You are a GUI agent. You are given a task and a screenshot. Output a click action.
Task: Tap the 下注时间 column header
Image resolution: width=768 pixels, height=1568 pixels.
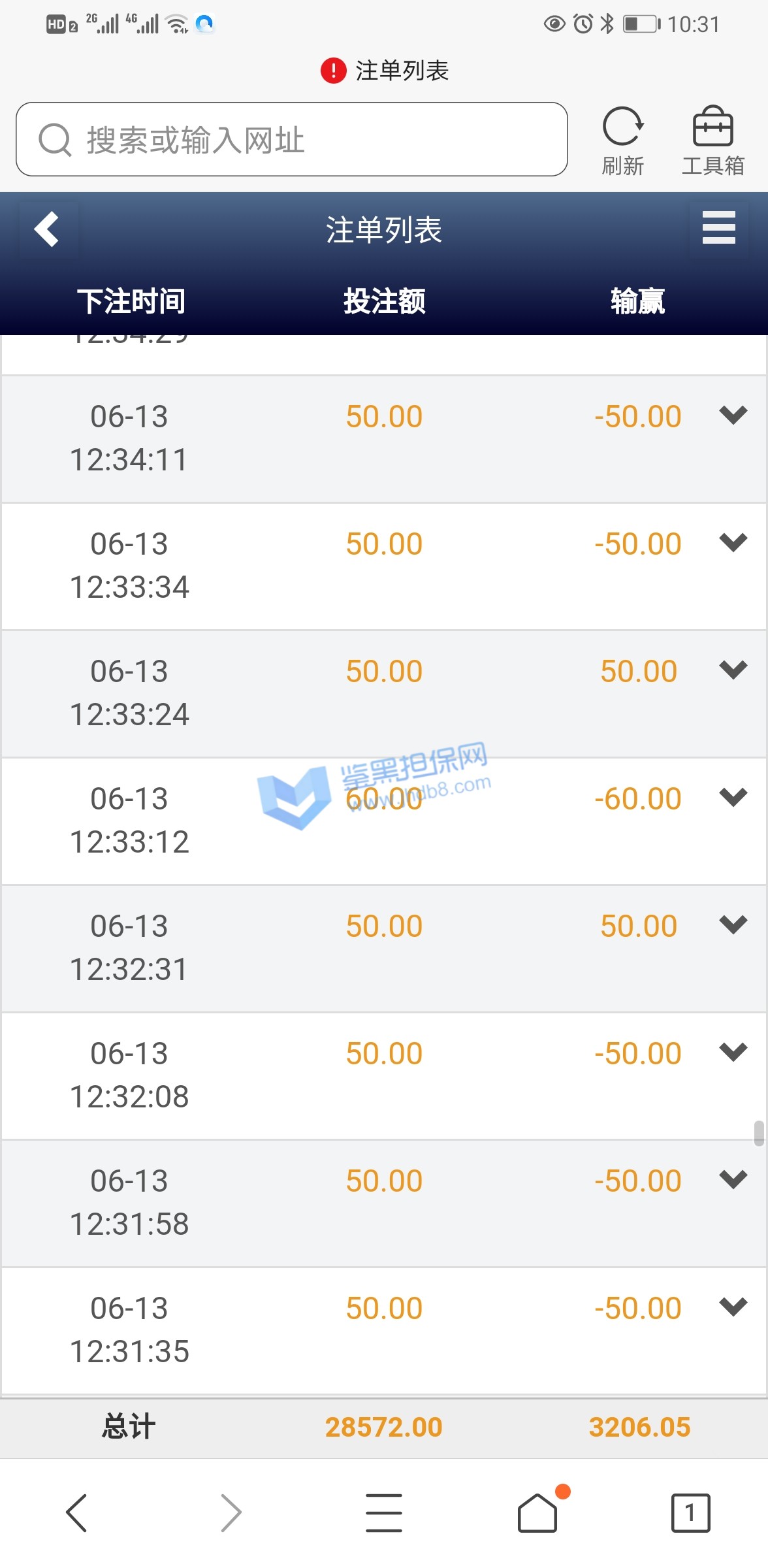[x=131, y=301]
